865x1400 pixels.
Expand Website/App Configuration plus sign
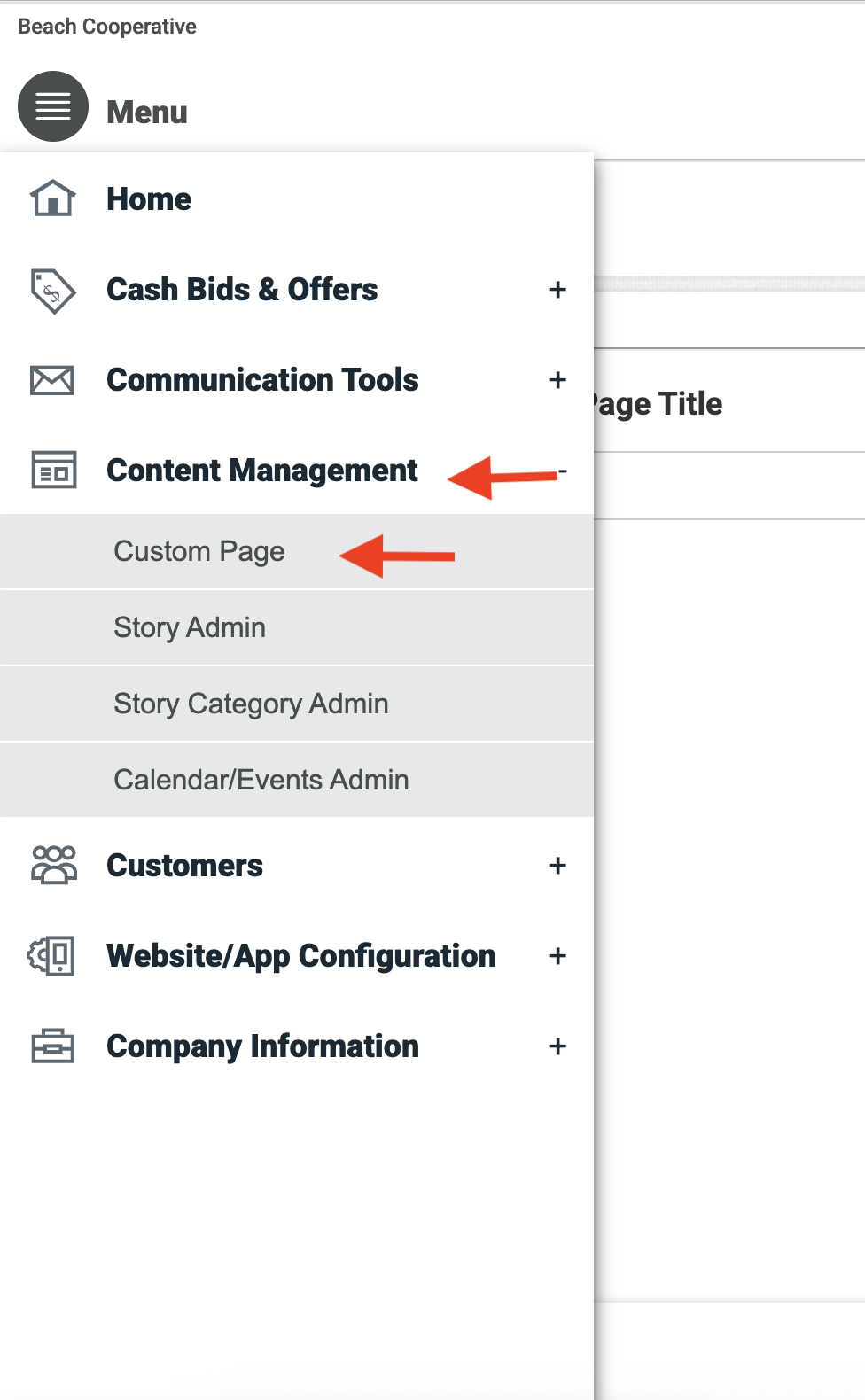pyautogui.click(x=557, y=956)
